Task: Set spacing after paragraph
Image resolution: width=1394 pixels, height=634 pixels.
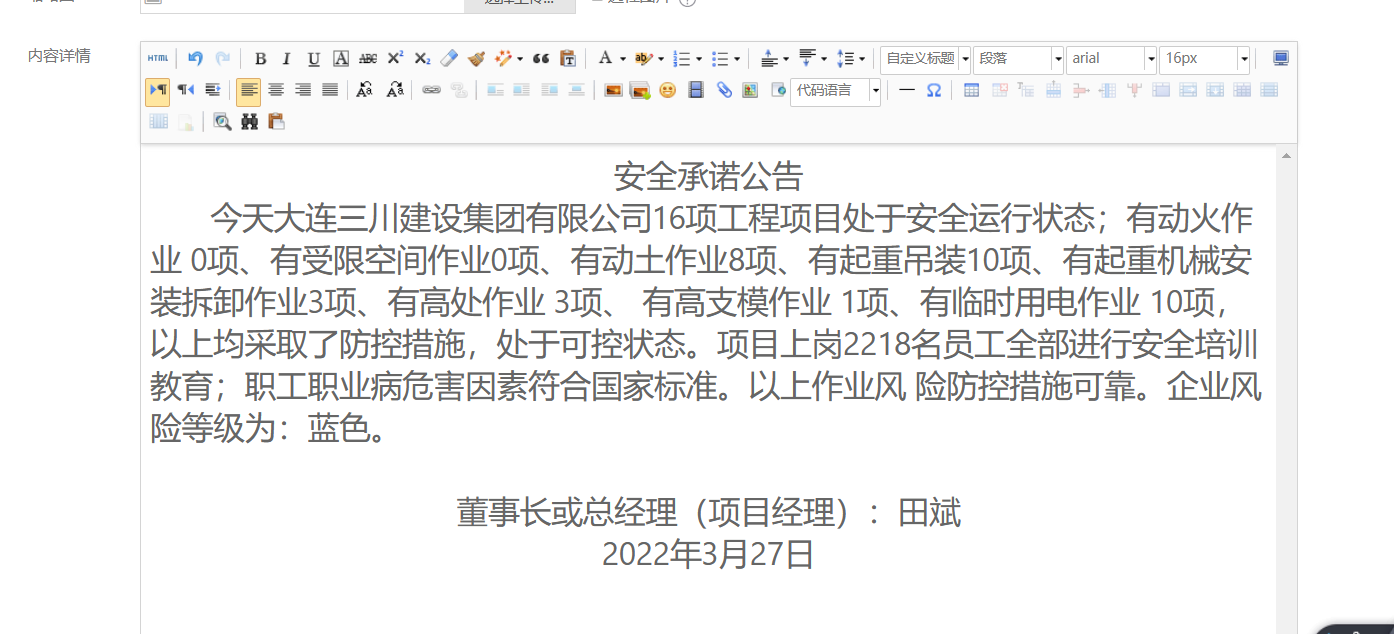Action: click(806, 59)
